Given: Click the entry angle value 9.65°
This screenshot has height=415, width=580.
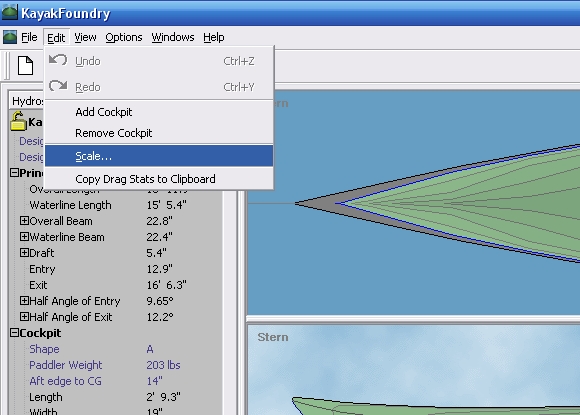Looking at the screenshot, I should click(160, 301).
